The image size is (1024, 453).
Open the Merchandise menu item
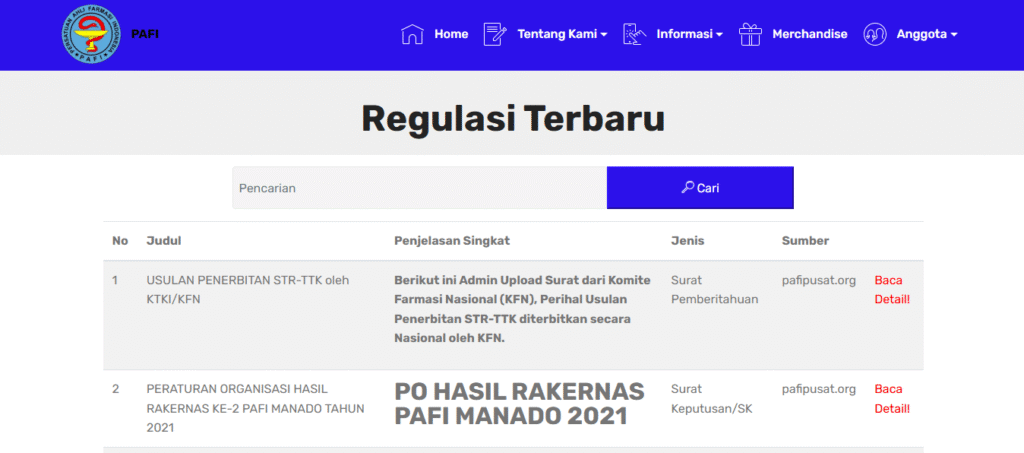click(809, 34)
